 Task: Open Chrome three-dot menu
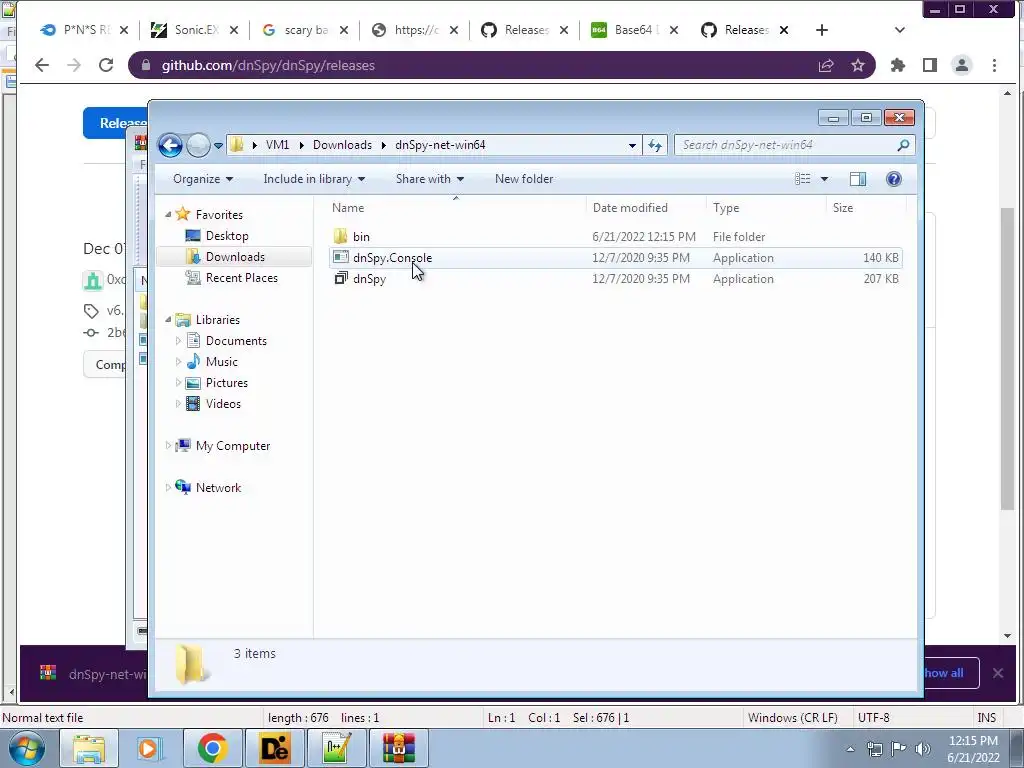point(994,65)
